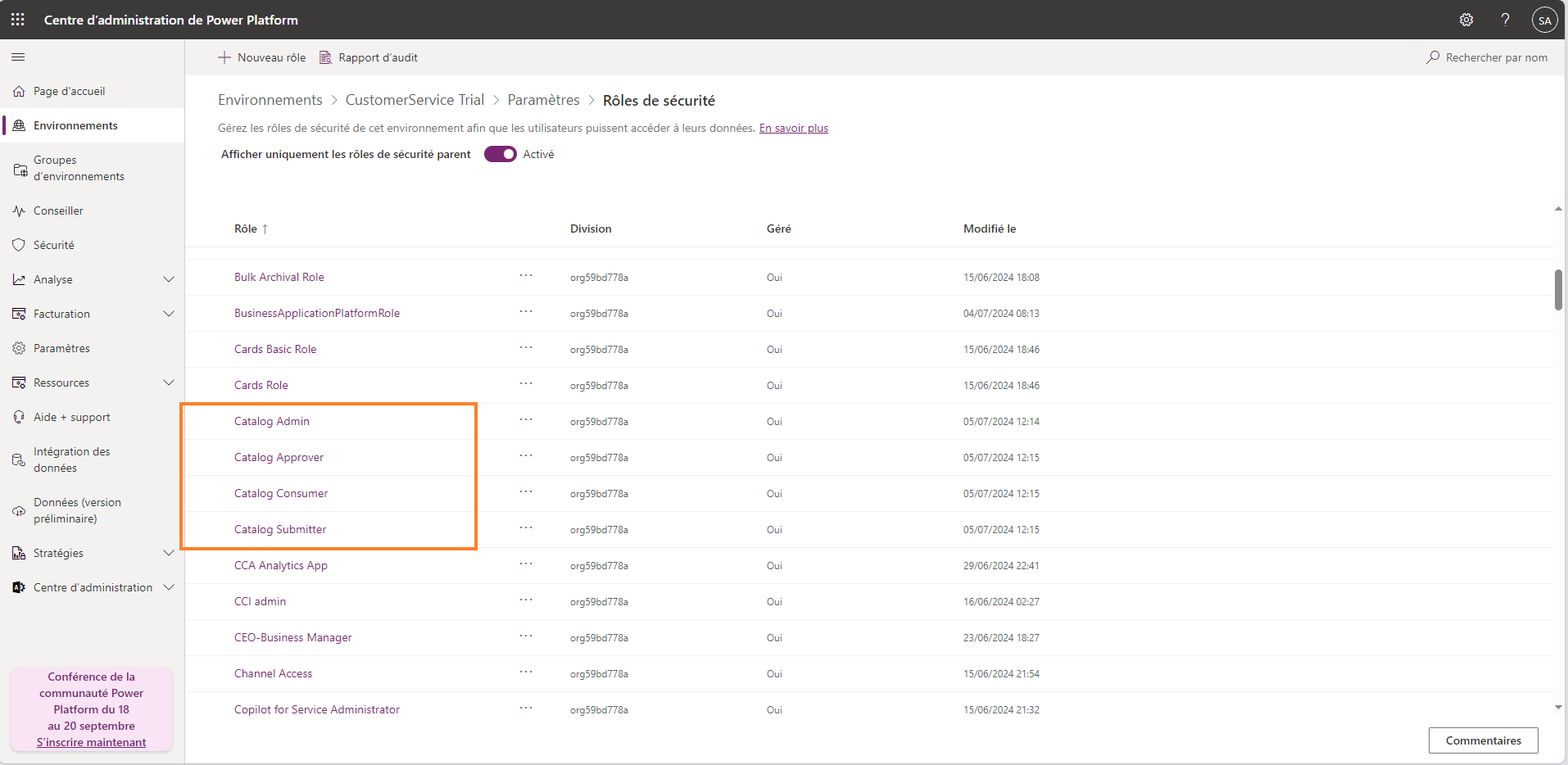This screenshot has height=765, width=1568.
Task: Click the Commentaires button
Action: point(1483,740)
